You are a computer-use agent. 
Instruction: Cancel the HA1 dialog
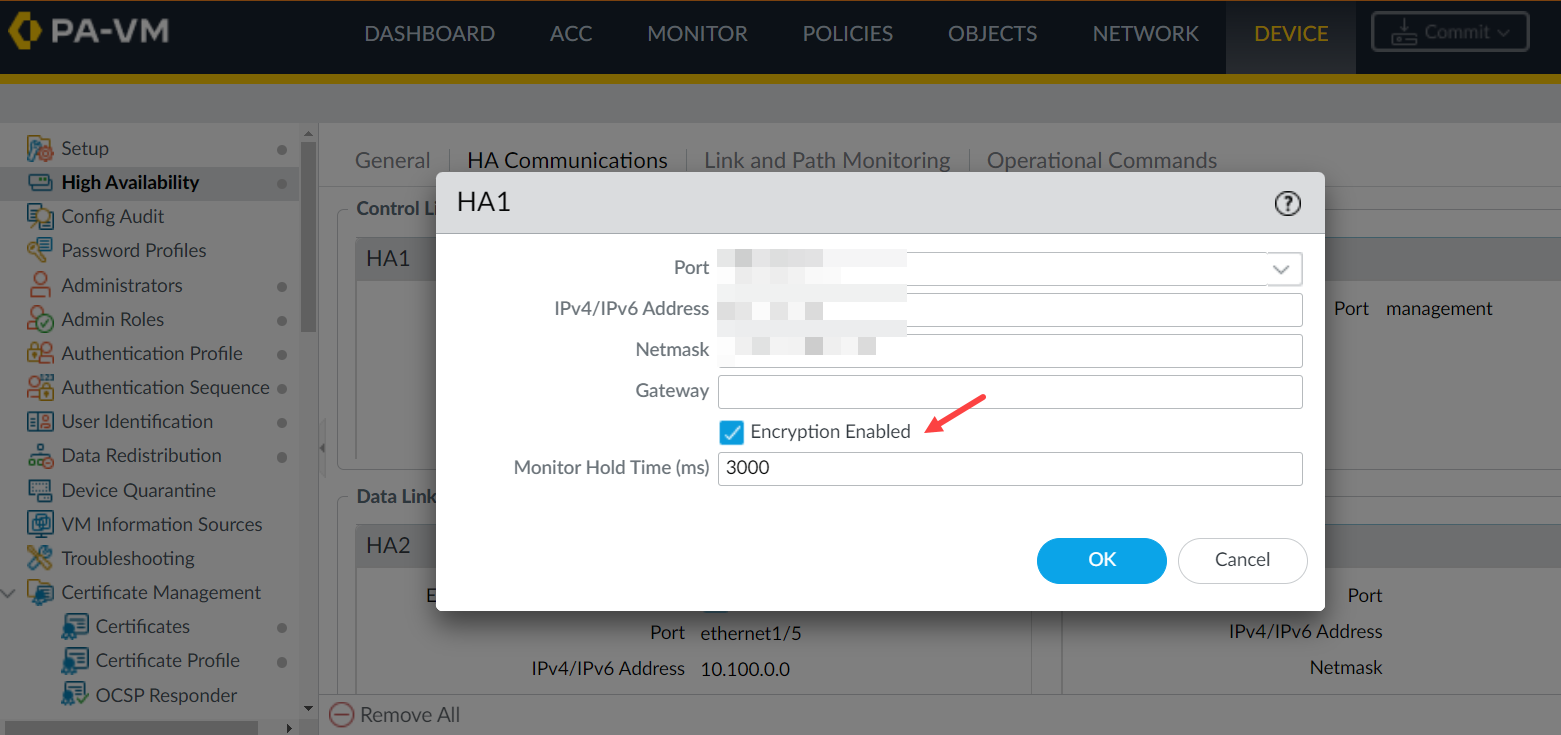pyautogui.click(x=1242, y=560)
